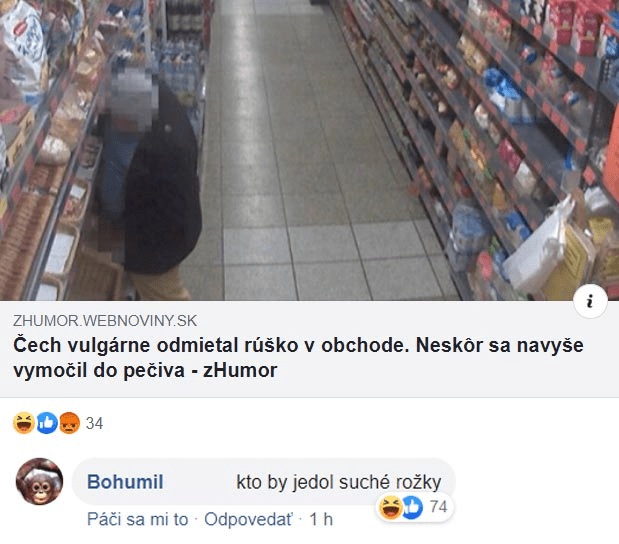Click the store shelves on right of image

click(493, 138)
